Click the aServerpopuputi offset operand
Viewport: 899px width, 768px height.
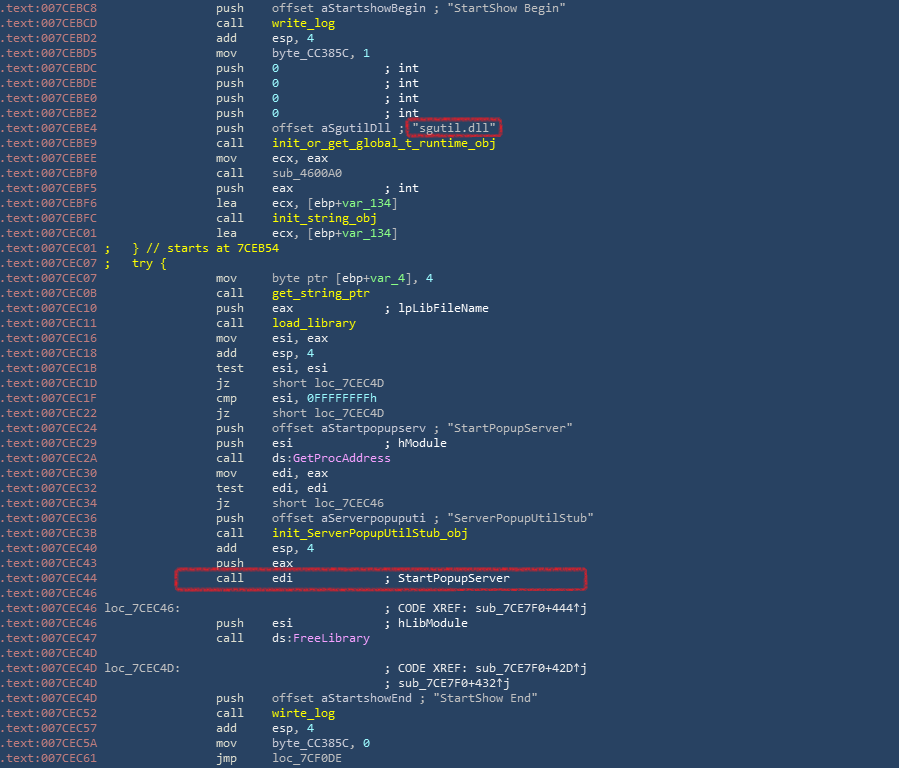[349, 519]
